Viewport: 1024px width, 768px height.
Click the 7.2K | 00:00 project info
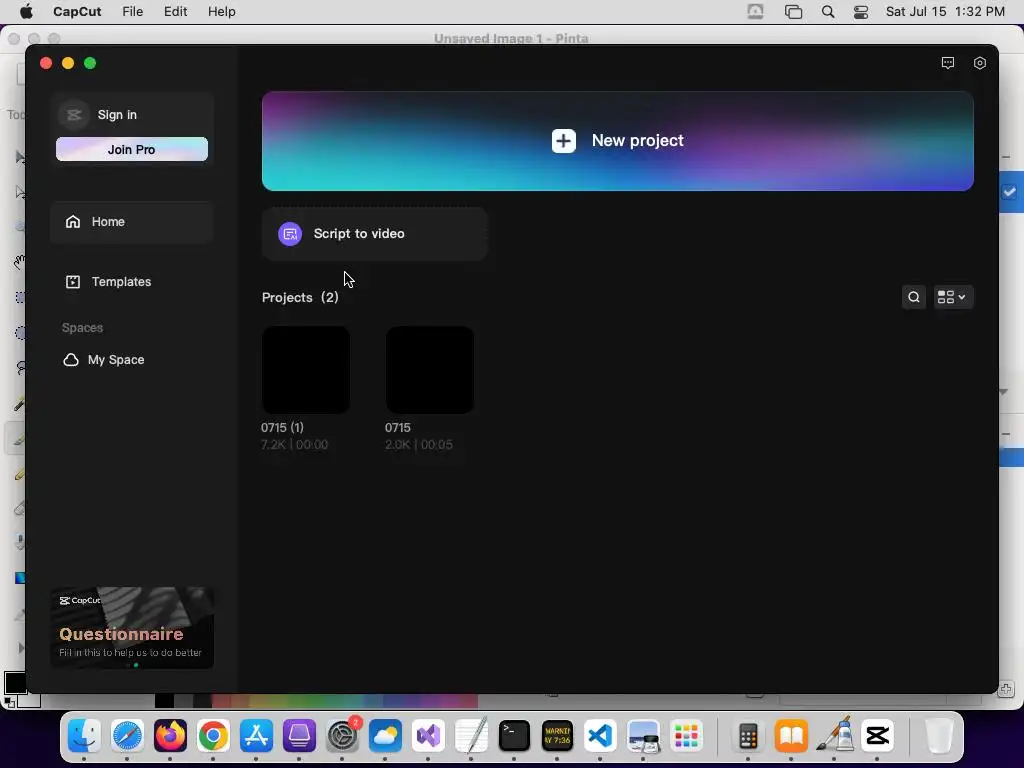(295, 445)
